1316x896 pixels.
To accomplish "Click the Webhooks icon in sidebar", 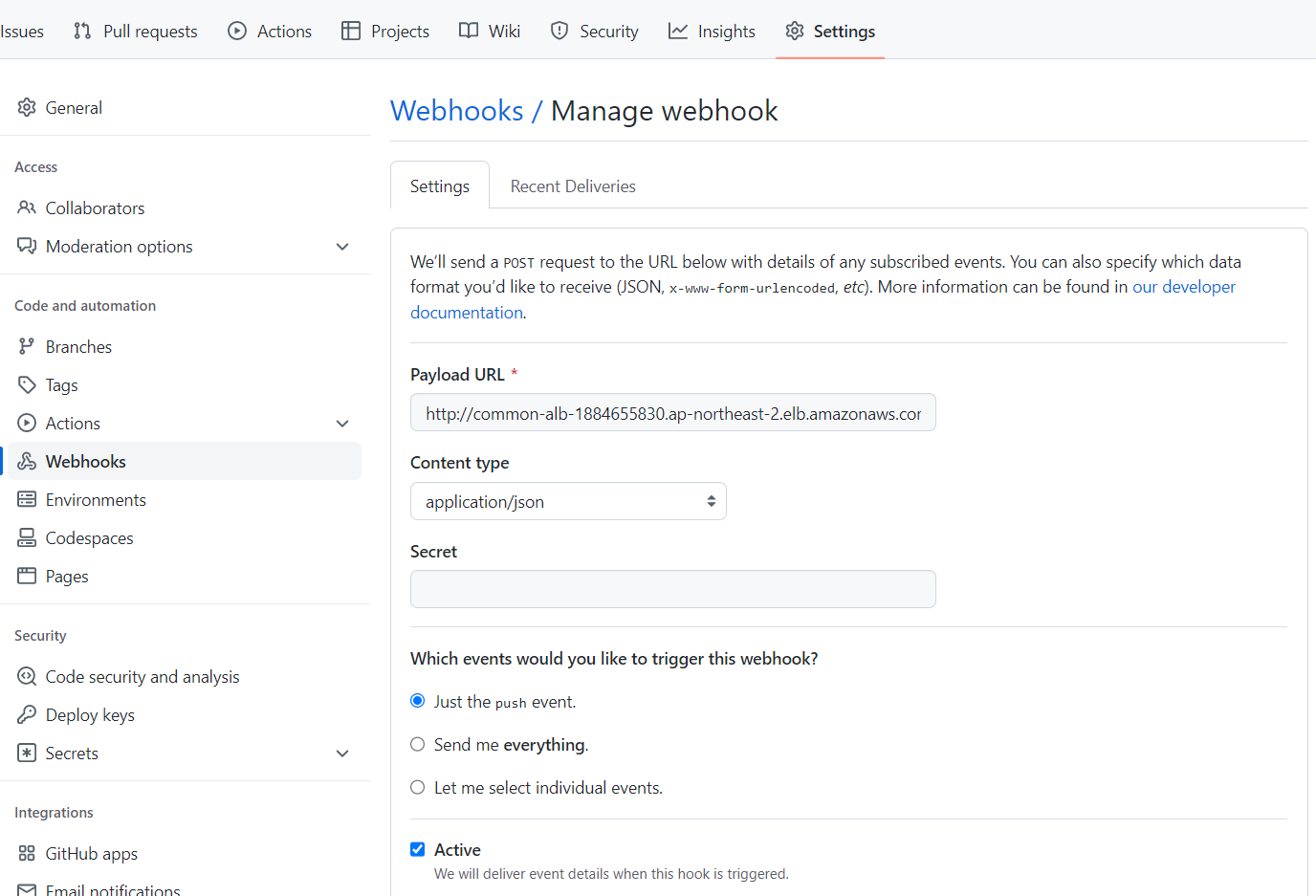I will (x=27, y=461).
